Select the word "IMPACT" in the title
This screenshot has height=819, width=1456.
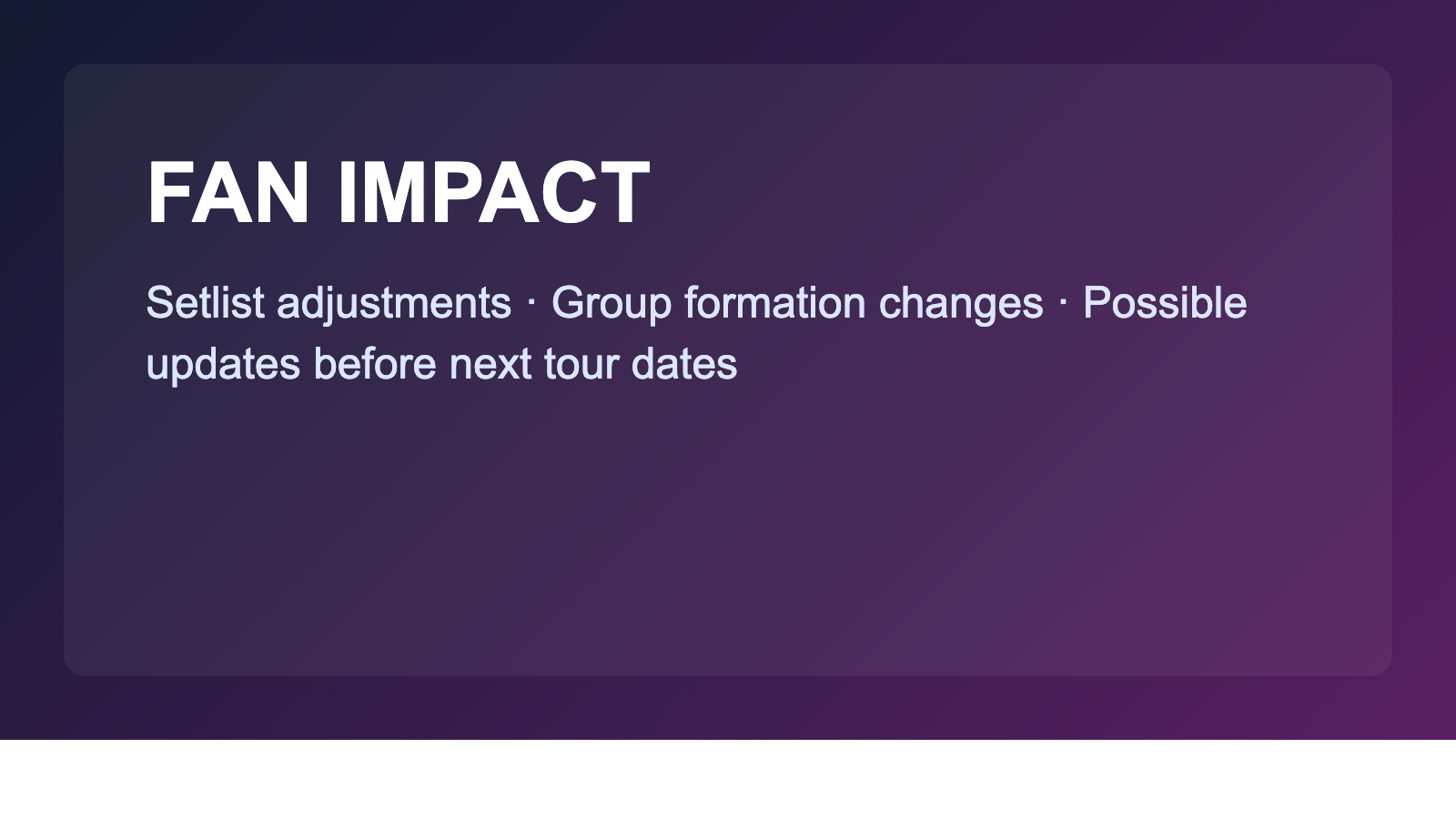coord(493,193)
